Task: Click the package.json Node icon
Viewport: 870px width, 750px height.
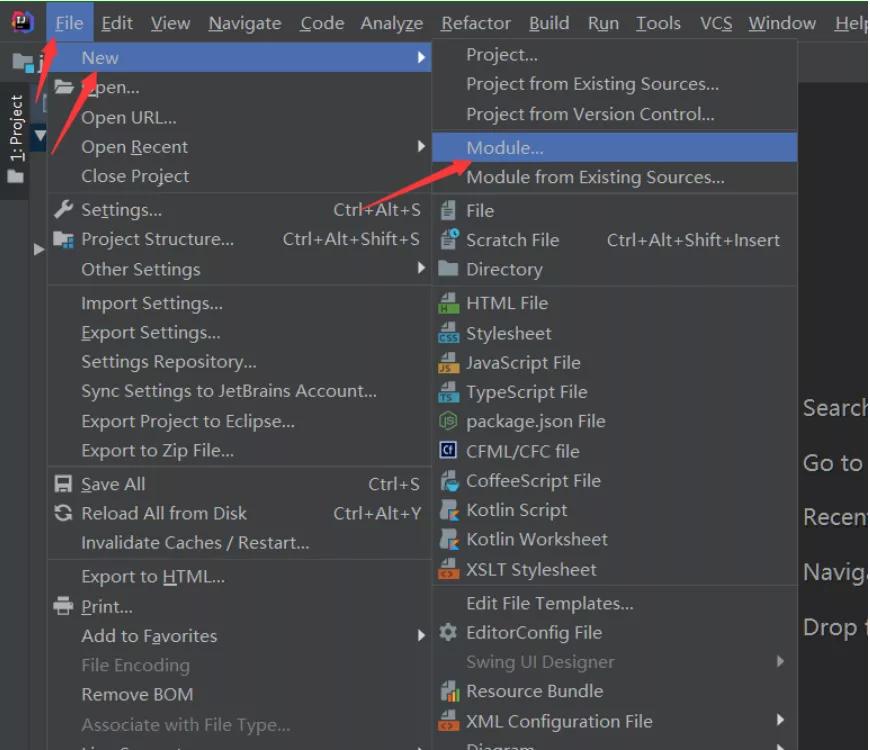Action: pyautogui.click(x=448, y=421)
